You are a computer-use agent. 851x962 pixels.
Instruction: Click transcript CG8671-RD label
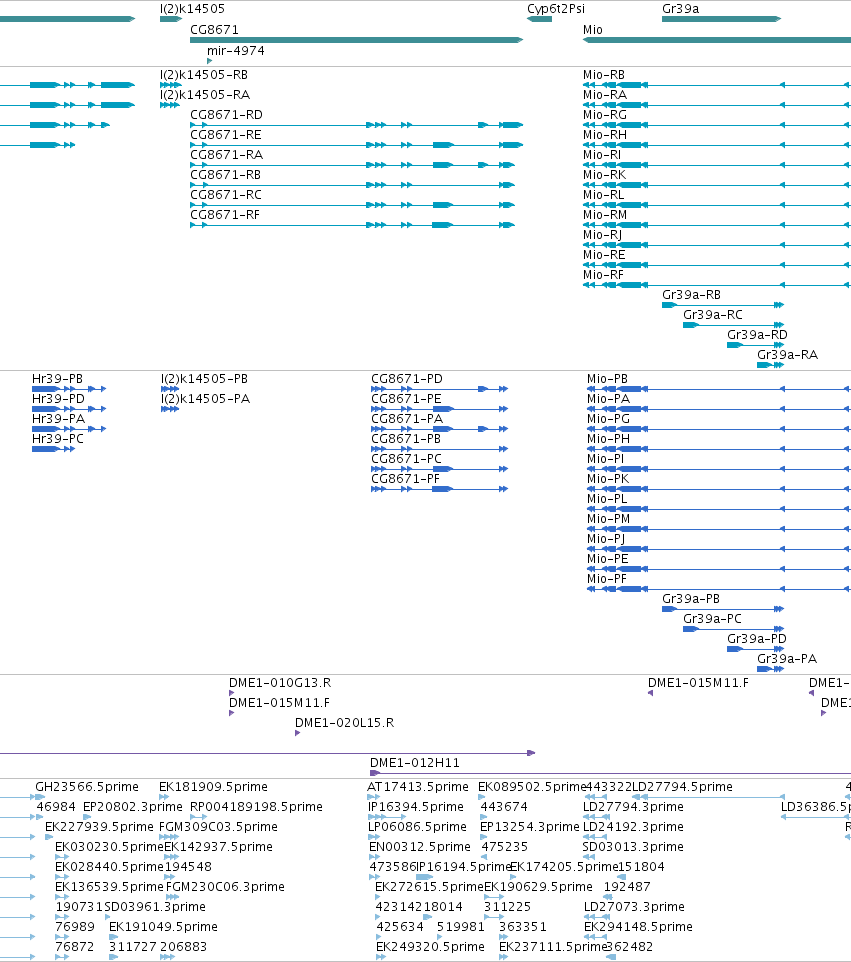226,115
